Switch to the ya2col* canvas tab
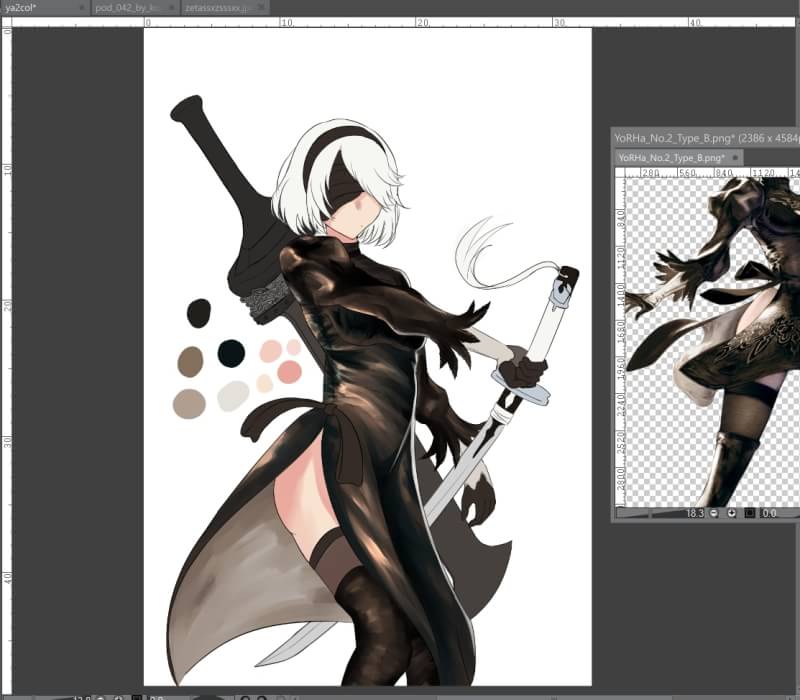The image size is (800, 700). tap(44, 8)
